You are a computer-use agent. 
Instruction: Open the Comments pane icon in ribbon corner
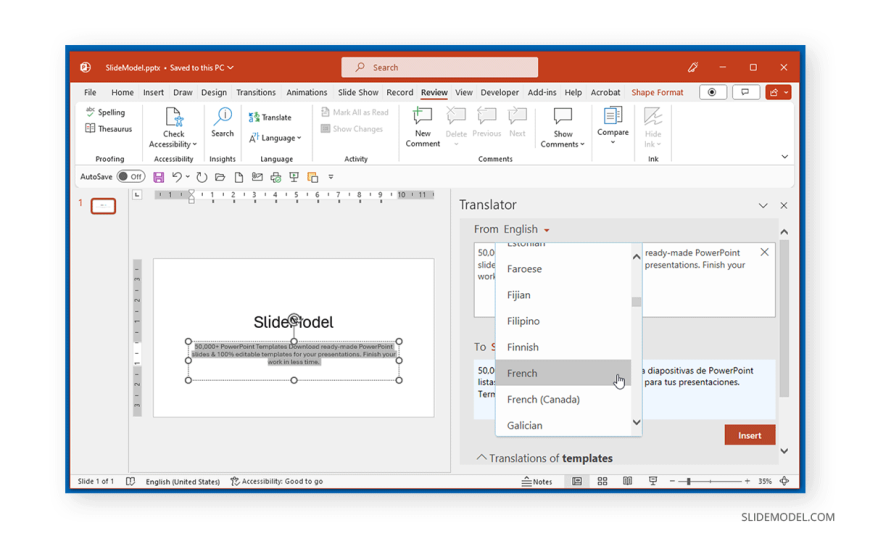pos(745,92)
